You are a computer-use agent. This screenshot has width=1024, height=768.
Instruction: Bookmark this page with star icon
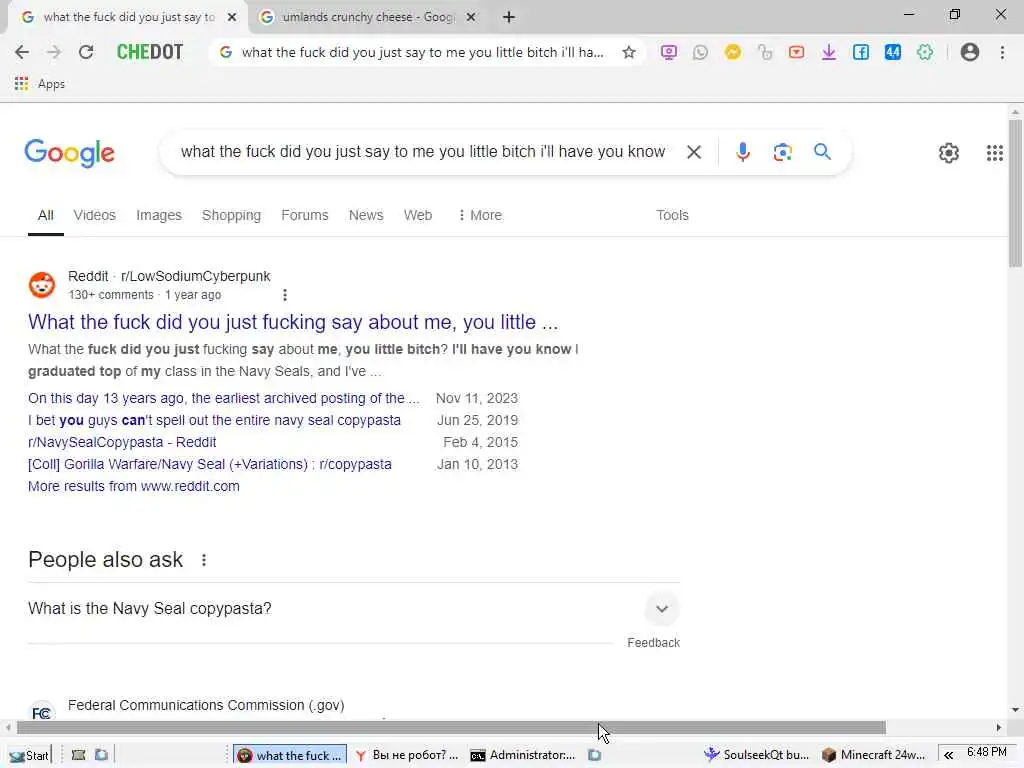pos(629,52)
